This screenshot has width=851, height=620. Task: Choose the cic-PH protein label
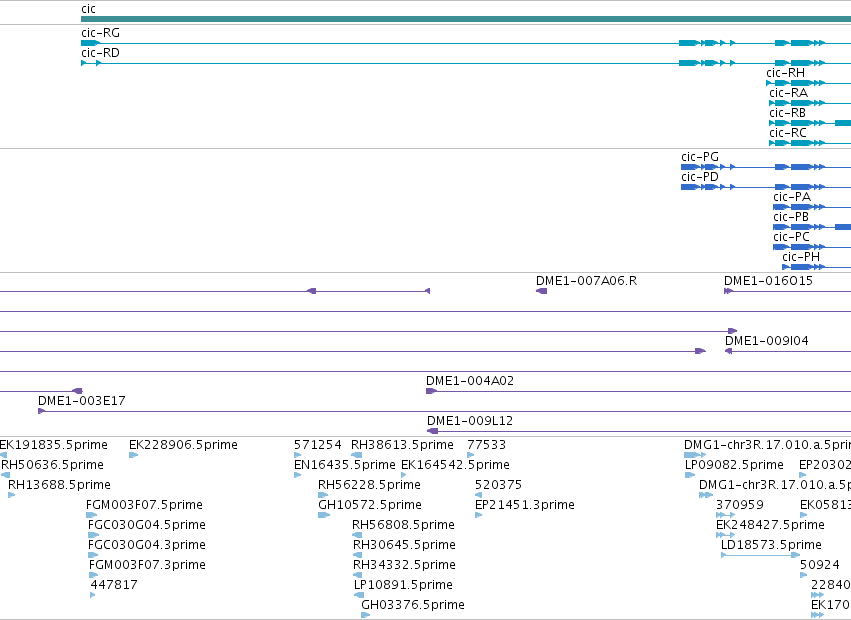pyautogui.click(x=801, y=257)
